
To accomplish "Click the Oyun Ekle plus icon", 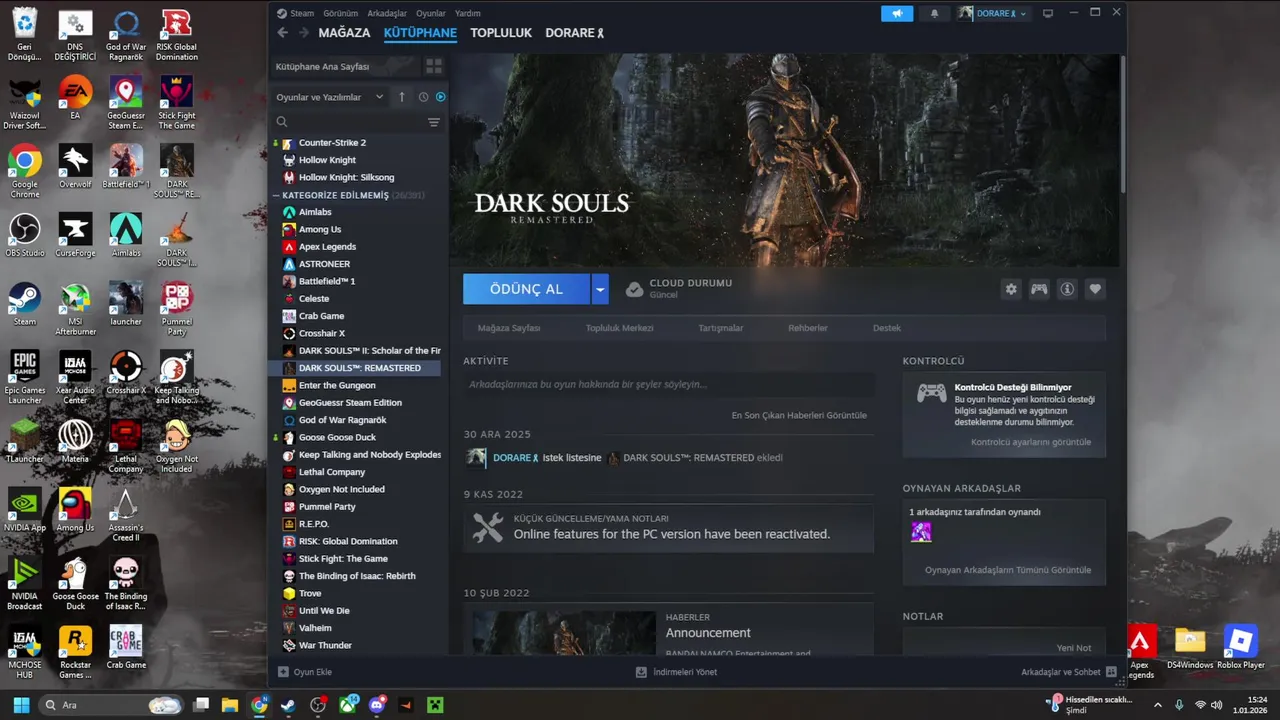I will 283,672.
